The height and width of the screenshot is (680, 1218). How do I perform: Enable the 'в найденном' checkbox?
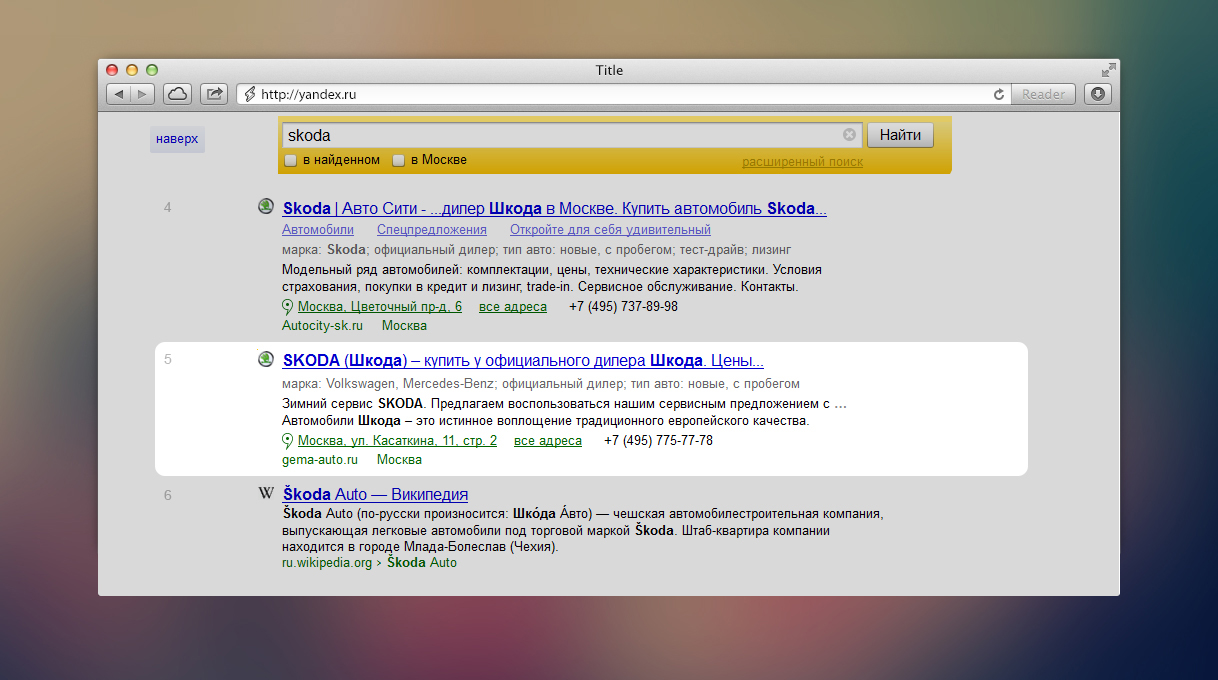pos(290,160)
